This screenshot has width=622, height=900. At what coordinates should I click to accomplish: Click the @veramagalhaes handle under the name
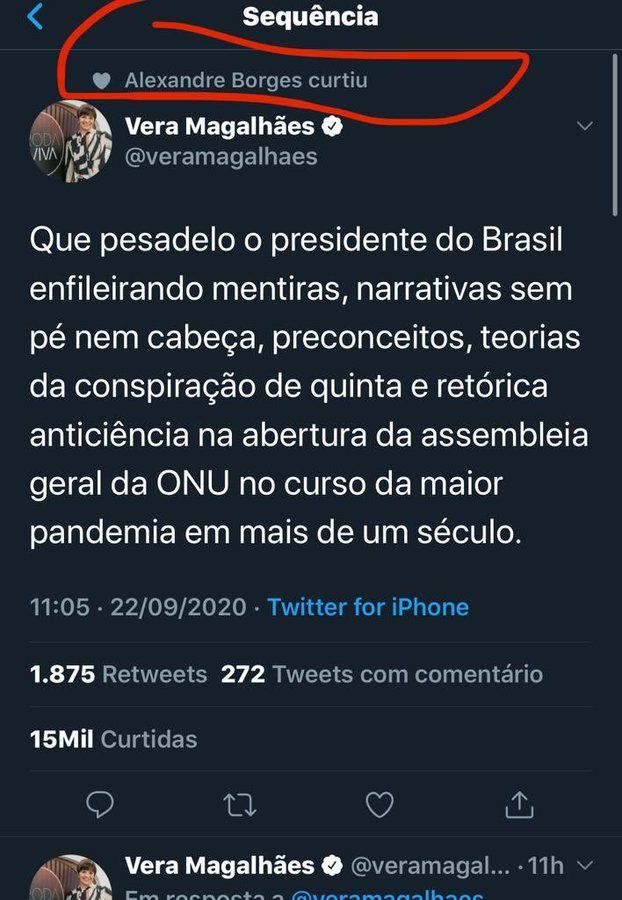pyautogui.click(x=221, y=156)
